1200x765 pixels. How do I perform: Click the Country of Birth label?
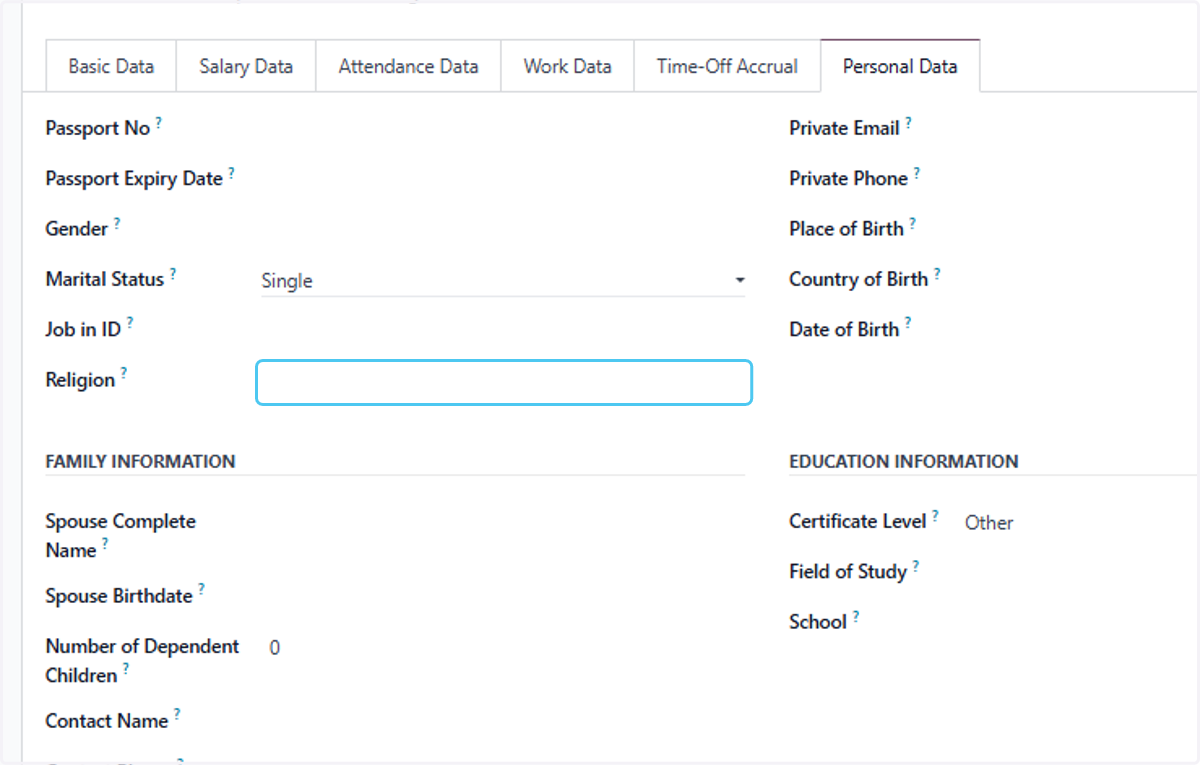click(859, 279)
